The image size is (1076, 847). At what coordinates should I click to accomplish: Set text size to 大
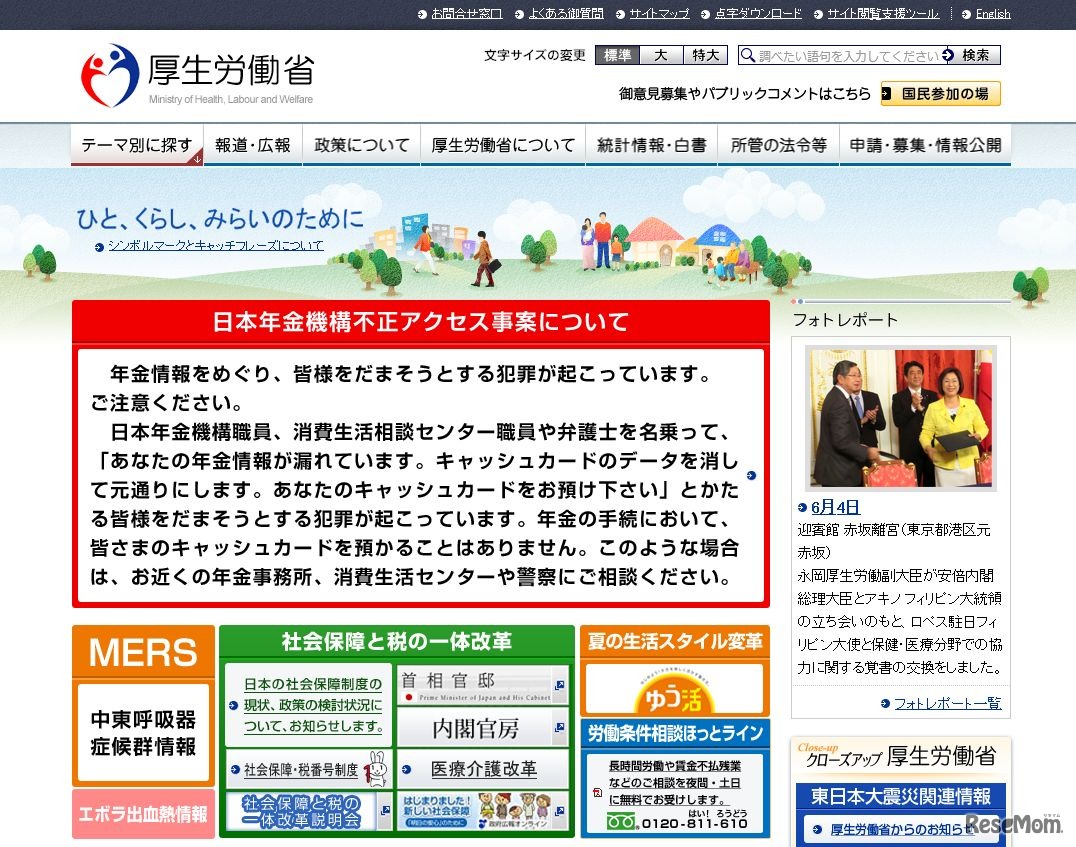(x=661, y=55)
